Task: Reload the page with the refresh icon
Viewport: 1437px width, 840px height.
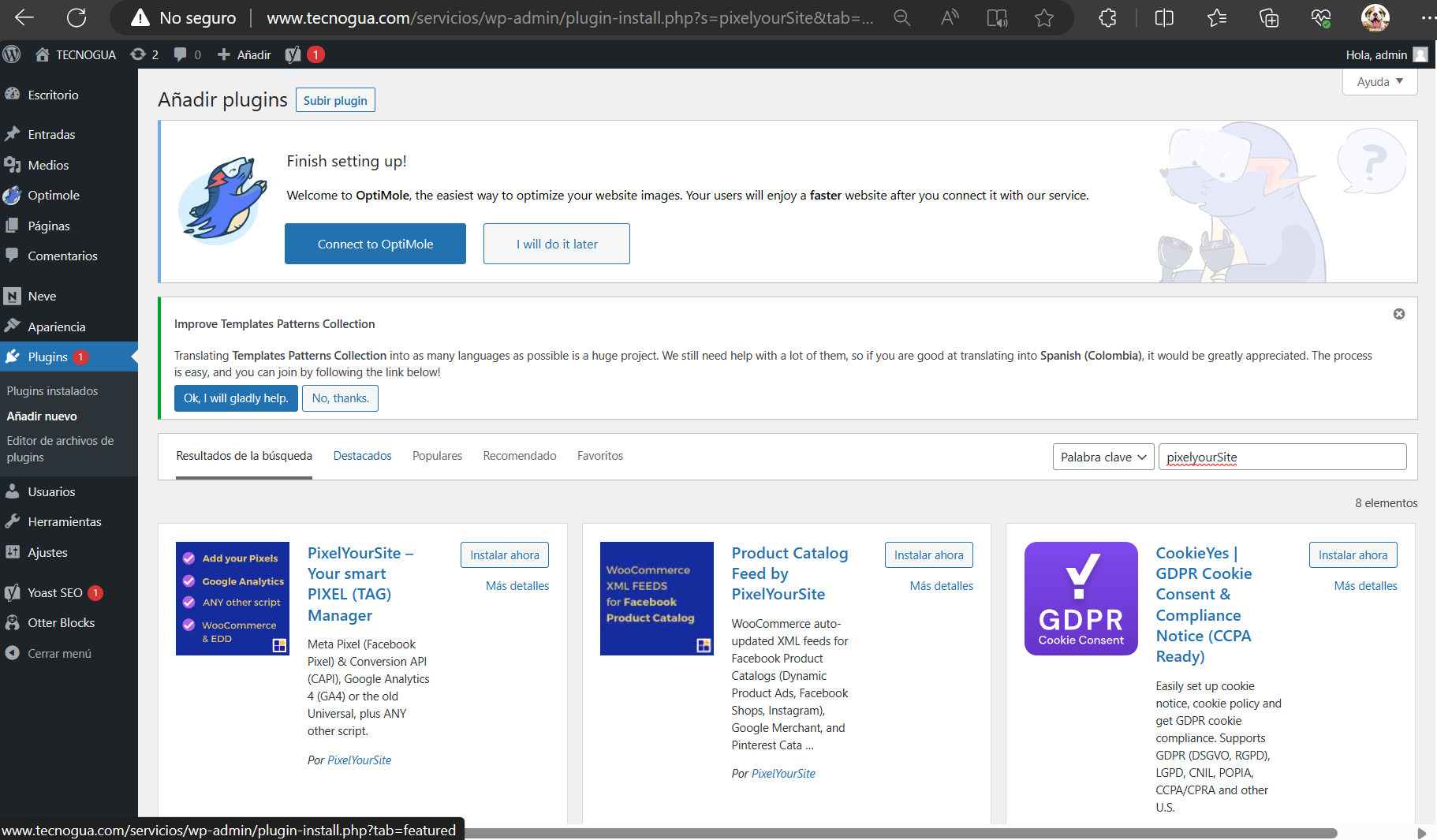Action: pos(77,17)
